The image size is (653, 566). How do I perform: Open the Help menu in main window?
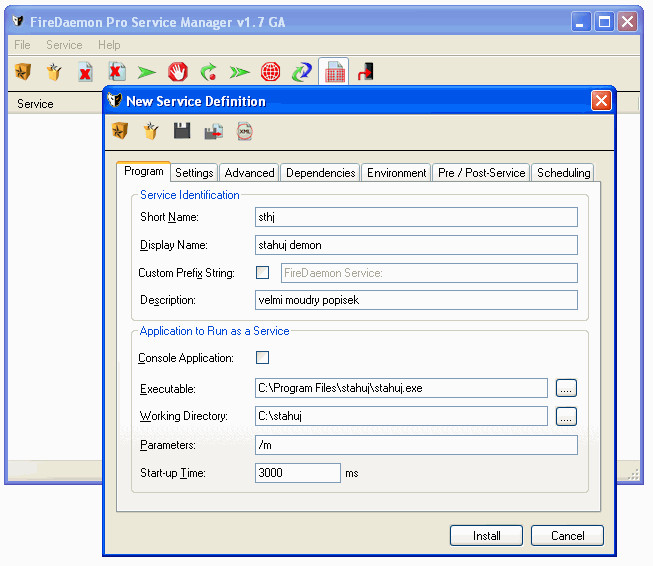click(109, 45)
